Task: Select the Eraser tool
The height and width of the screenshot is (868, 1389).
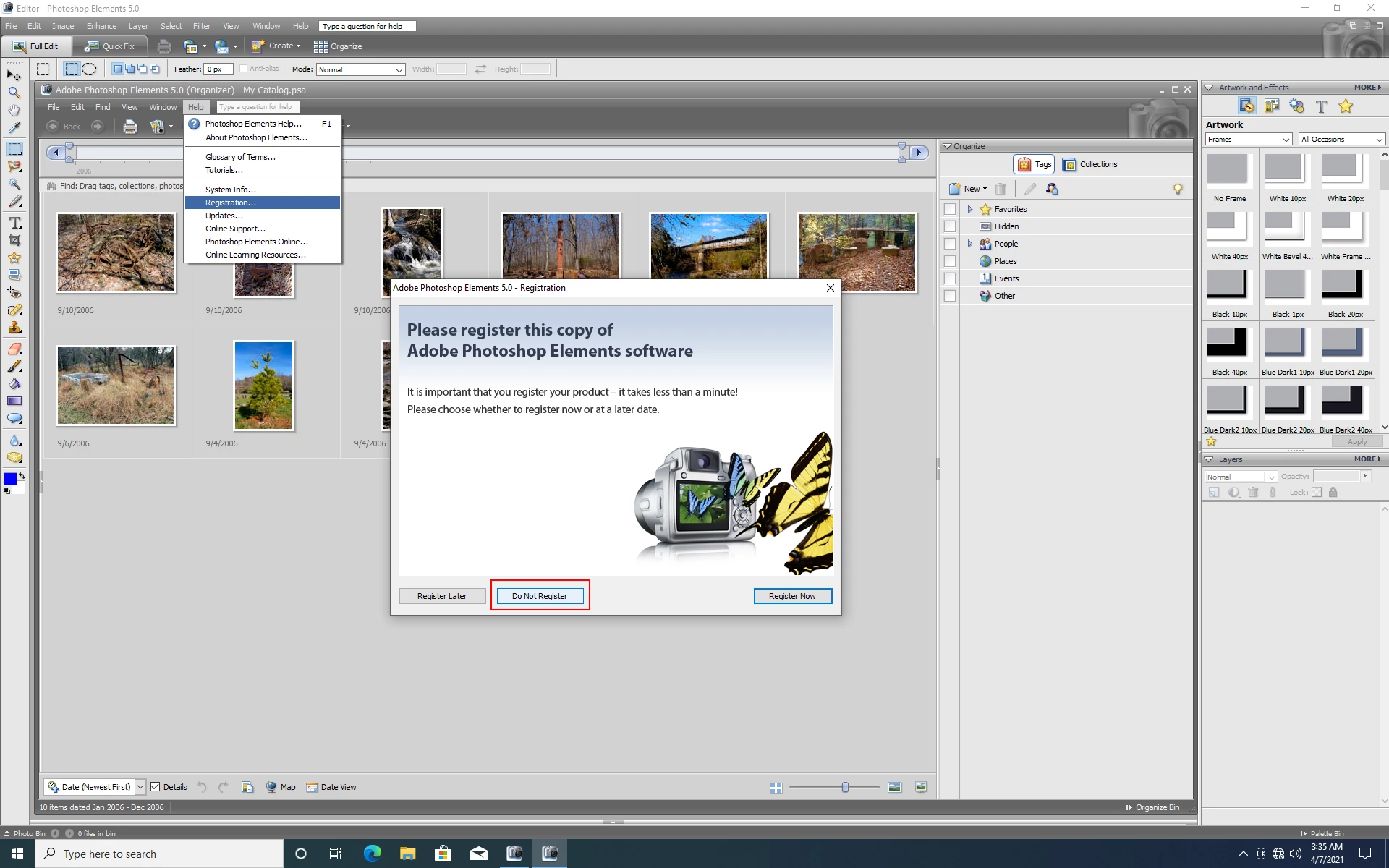Action: [x=14, y=349]
